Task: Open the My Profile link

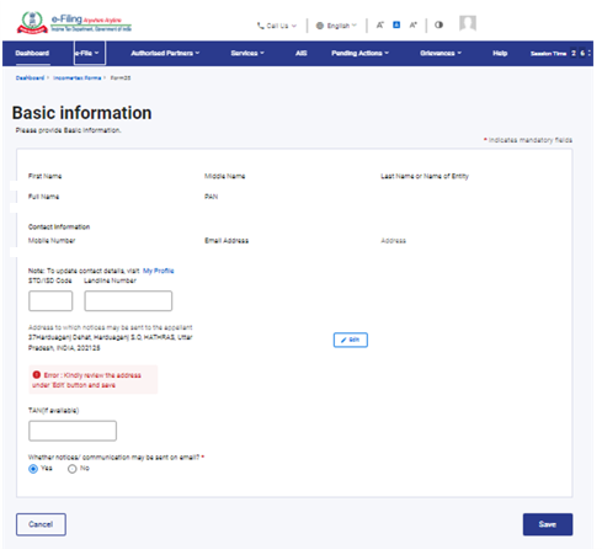Action: [x=158, y=271]
